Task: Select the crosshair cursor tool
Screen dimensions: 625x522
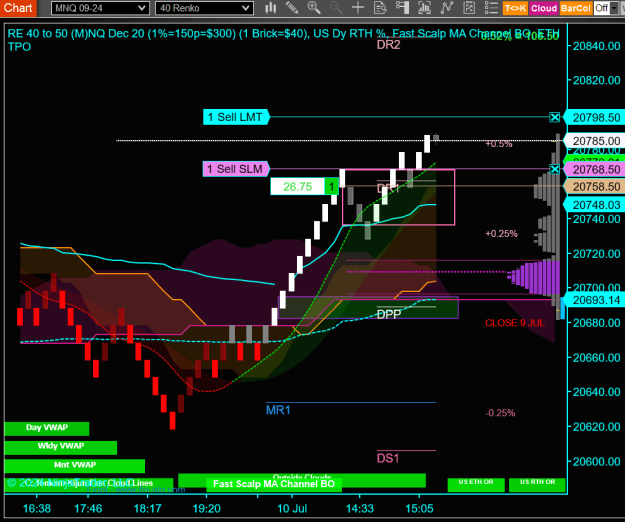Action: [x=358, y=8]
